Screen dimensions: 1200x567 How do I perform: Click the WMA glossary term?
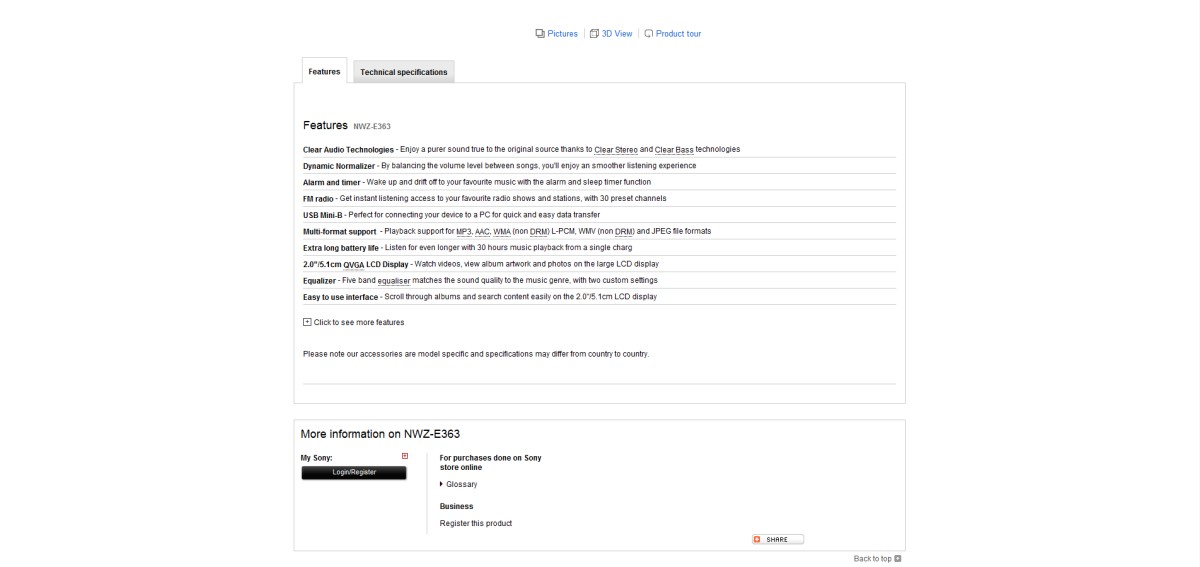[503, 231]
